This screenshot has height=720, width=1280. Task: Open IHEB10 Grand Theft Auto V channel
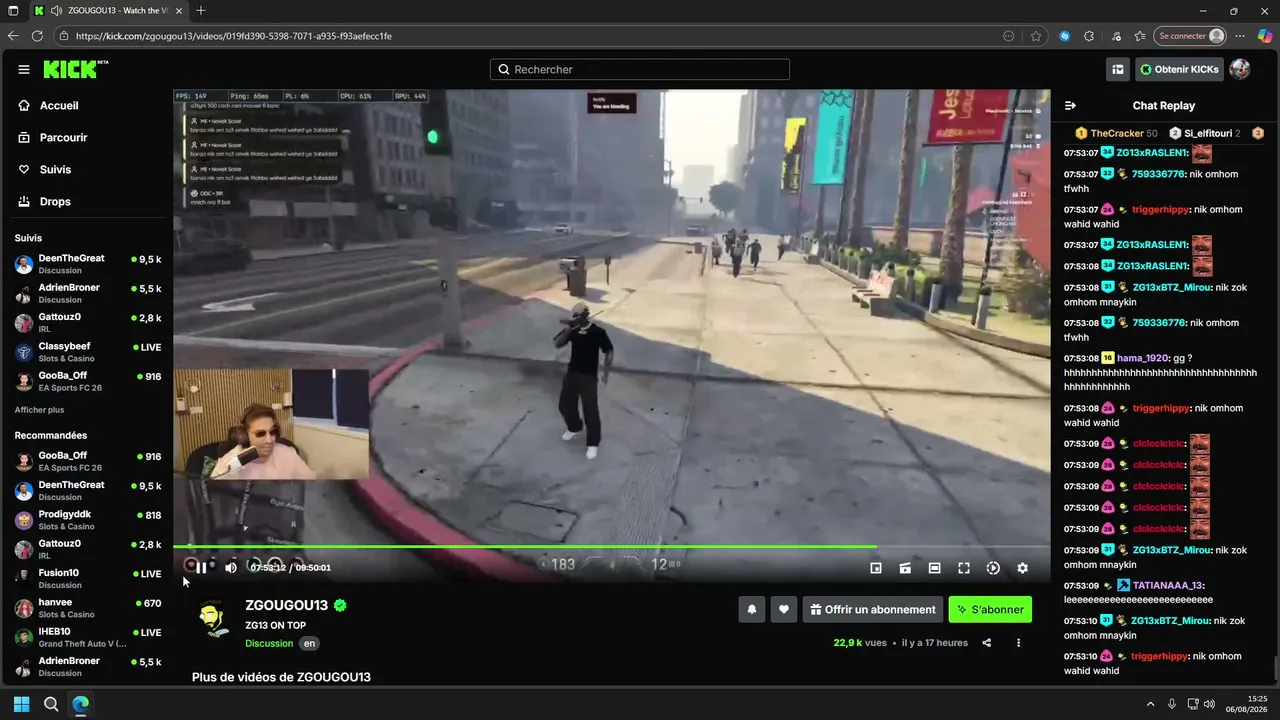click(87, 637)
